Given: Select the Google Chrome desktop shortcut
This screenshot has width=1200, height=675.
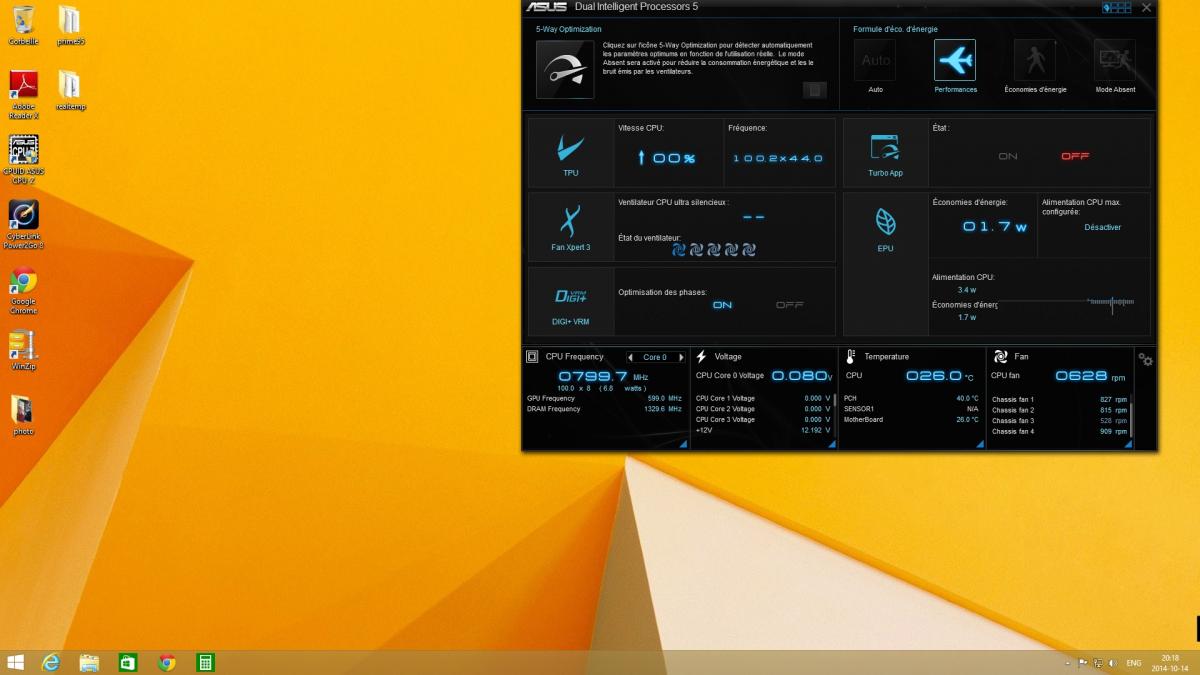Looking at the screenshot, I should tap(23, 291).
